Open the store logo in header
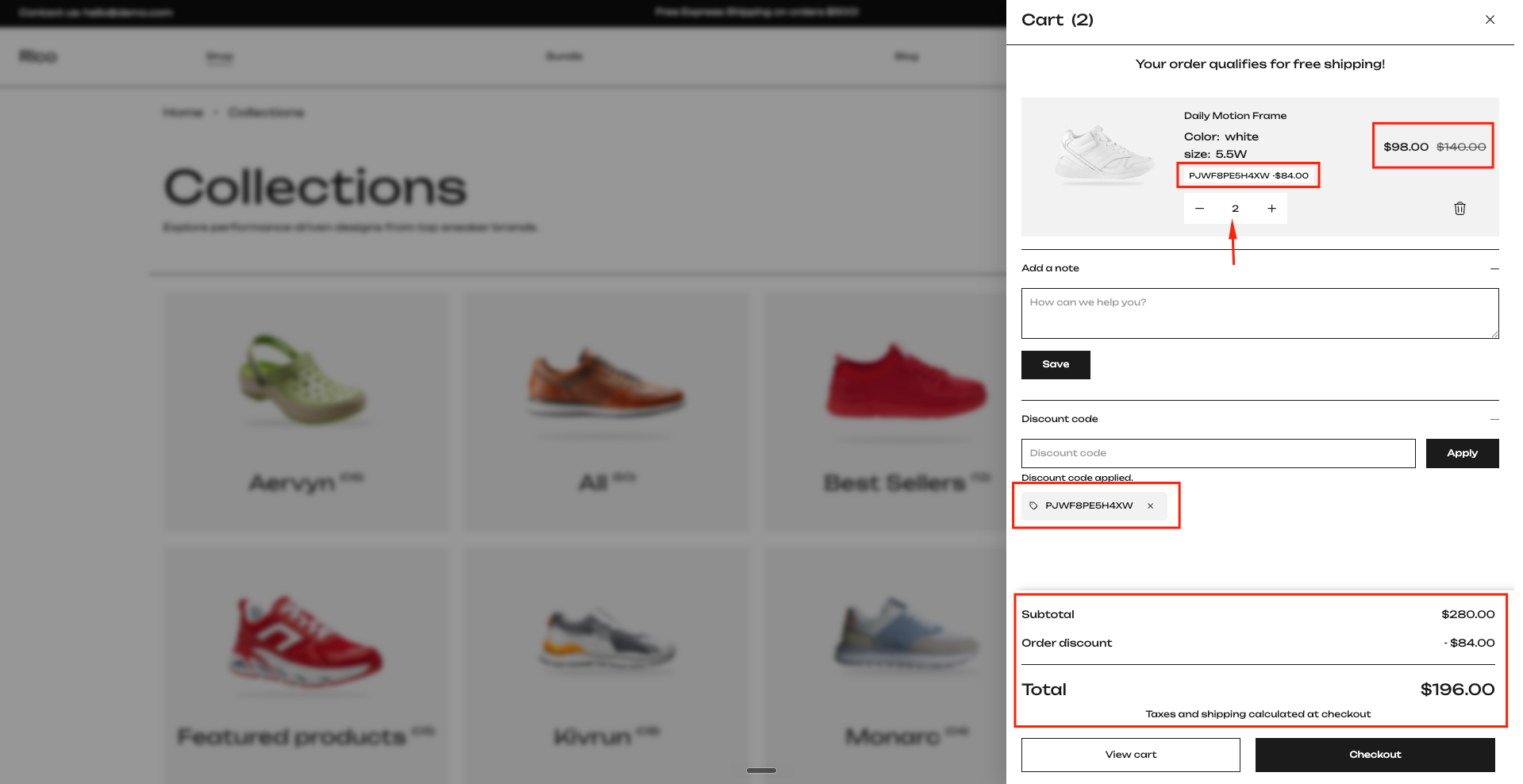 pyautogui.click(x=38, y=56)
